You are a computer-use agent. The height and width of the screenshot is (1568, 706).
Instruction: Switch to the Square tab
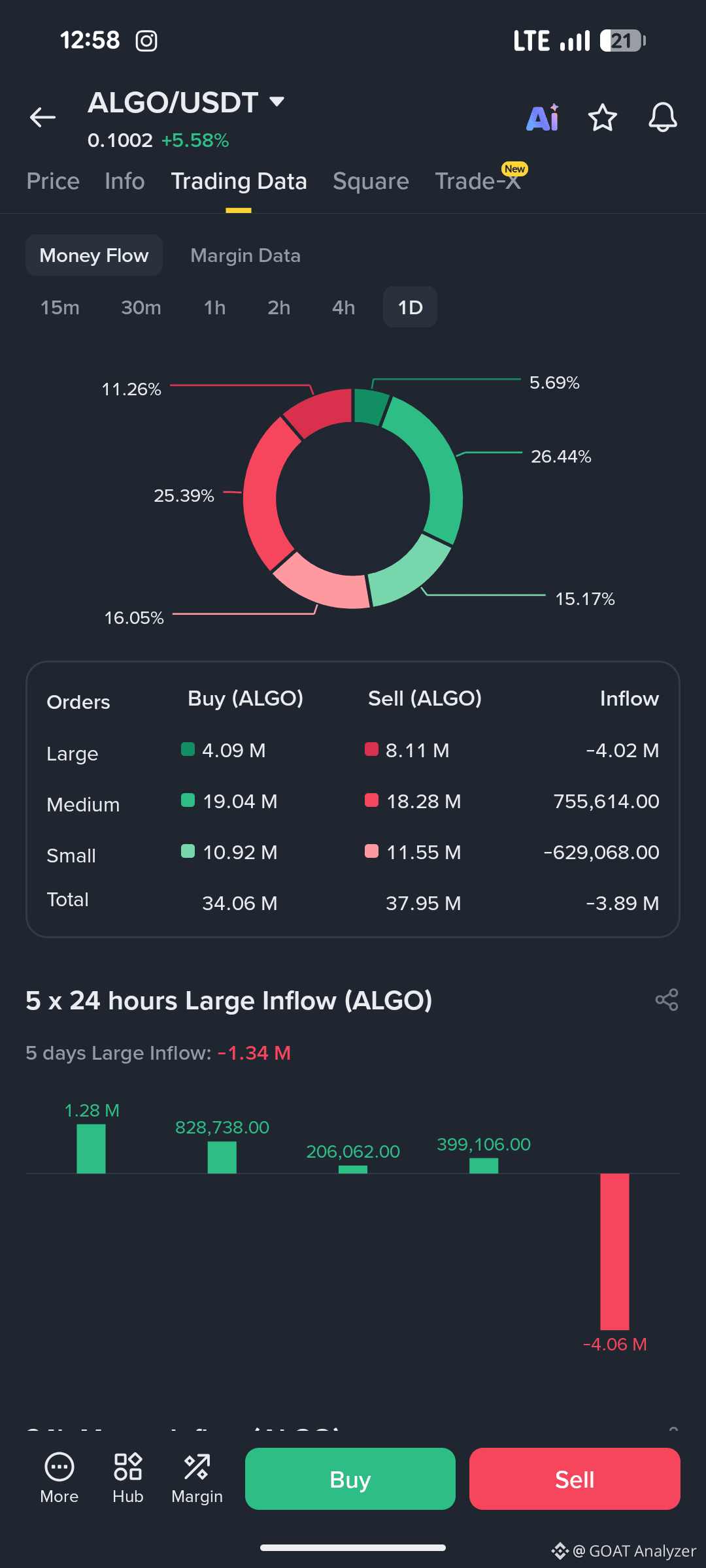(x=371, y=181)
